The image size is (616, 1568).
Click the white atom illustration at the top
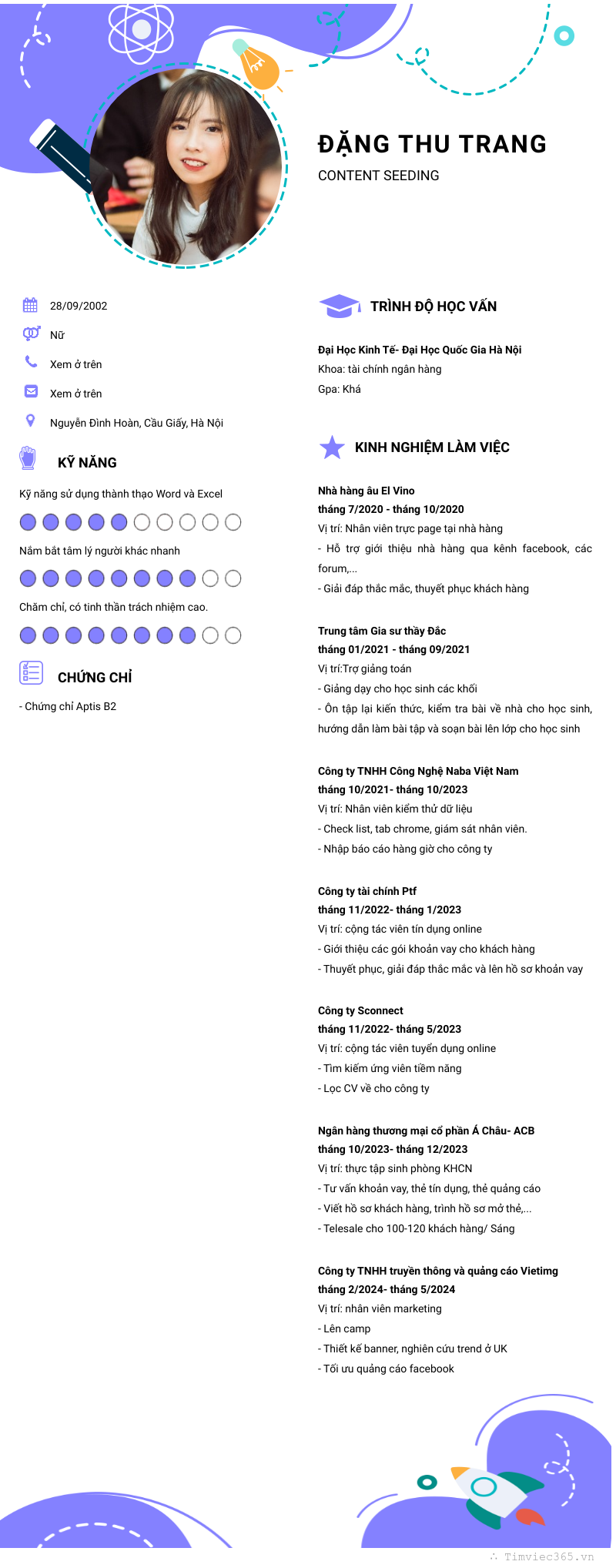[141, 30]
